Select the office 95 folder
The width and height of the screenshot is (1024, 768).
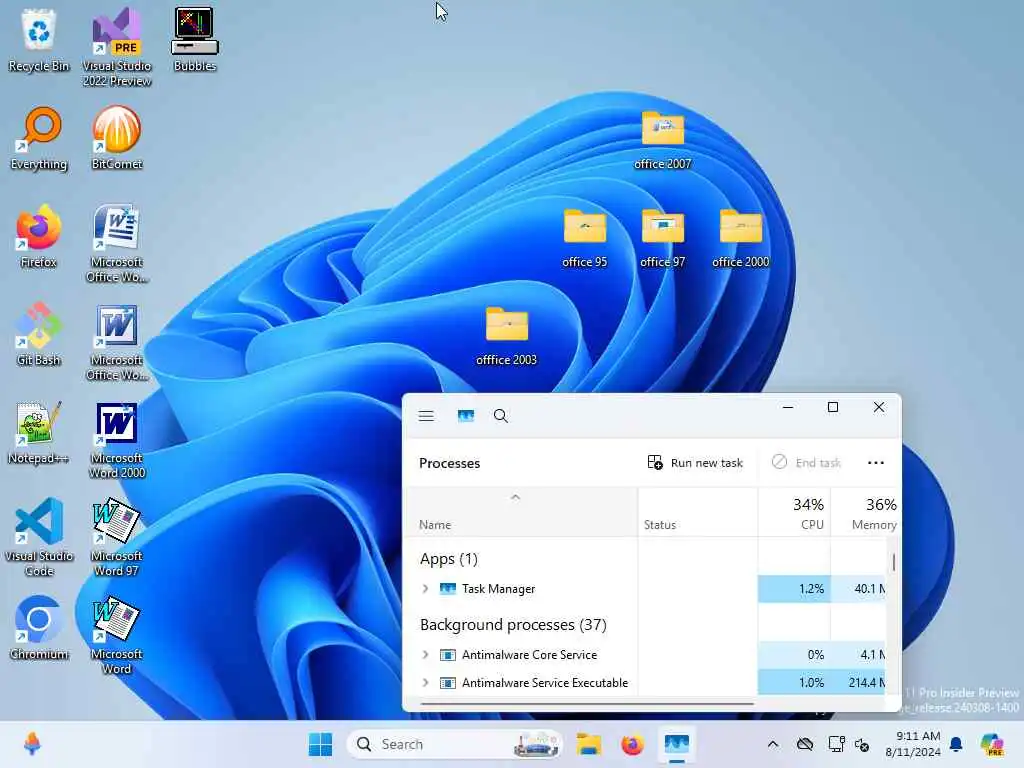584,238
